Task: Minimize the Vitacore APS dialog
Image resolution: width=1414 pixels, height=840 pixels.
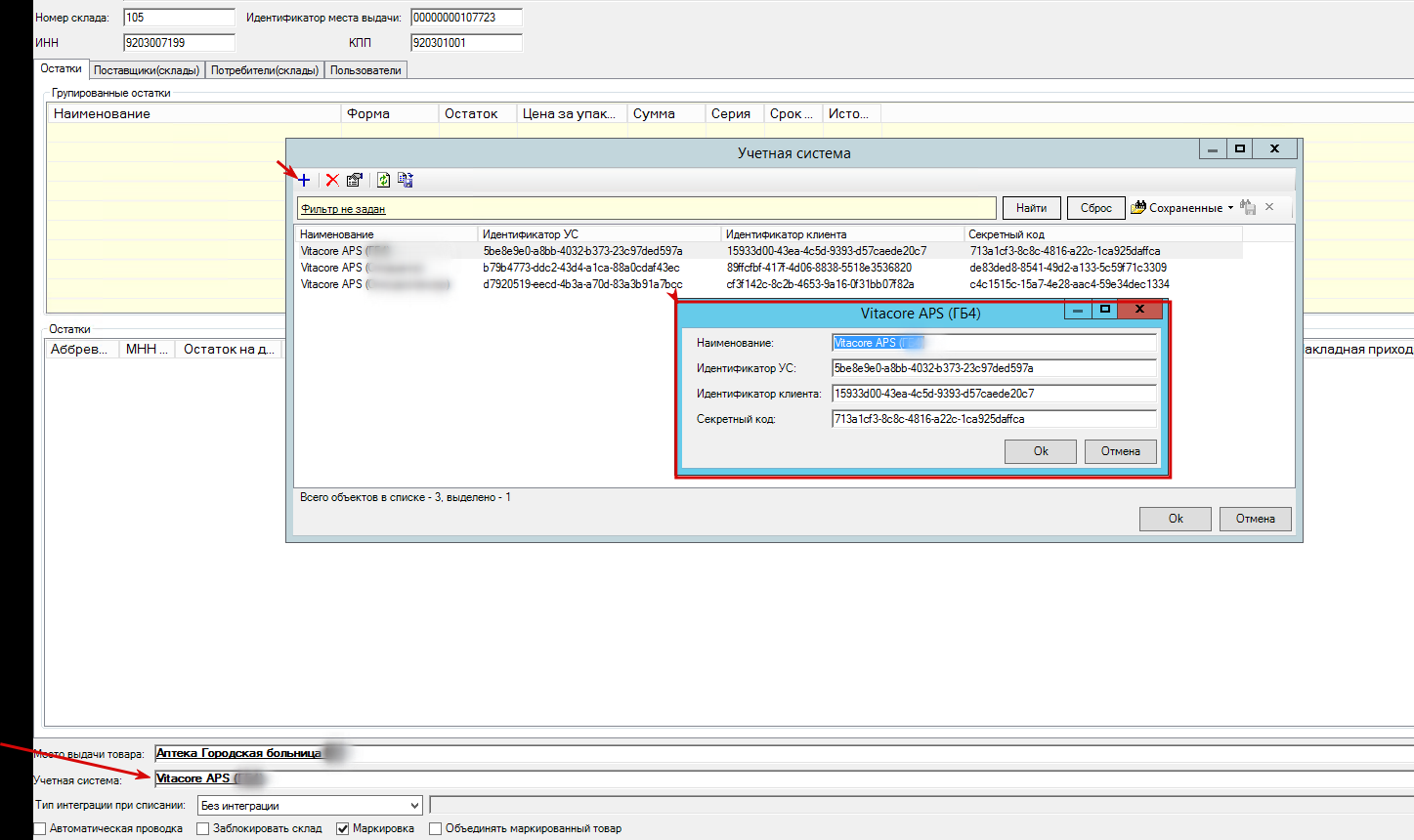Action: (1077, 310)
